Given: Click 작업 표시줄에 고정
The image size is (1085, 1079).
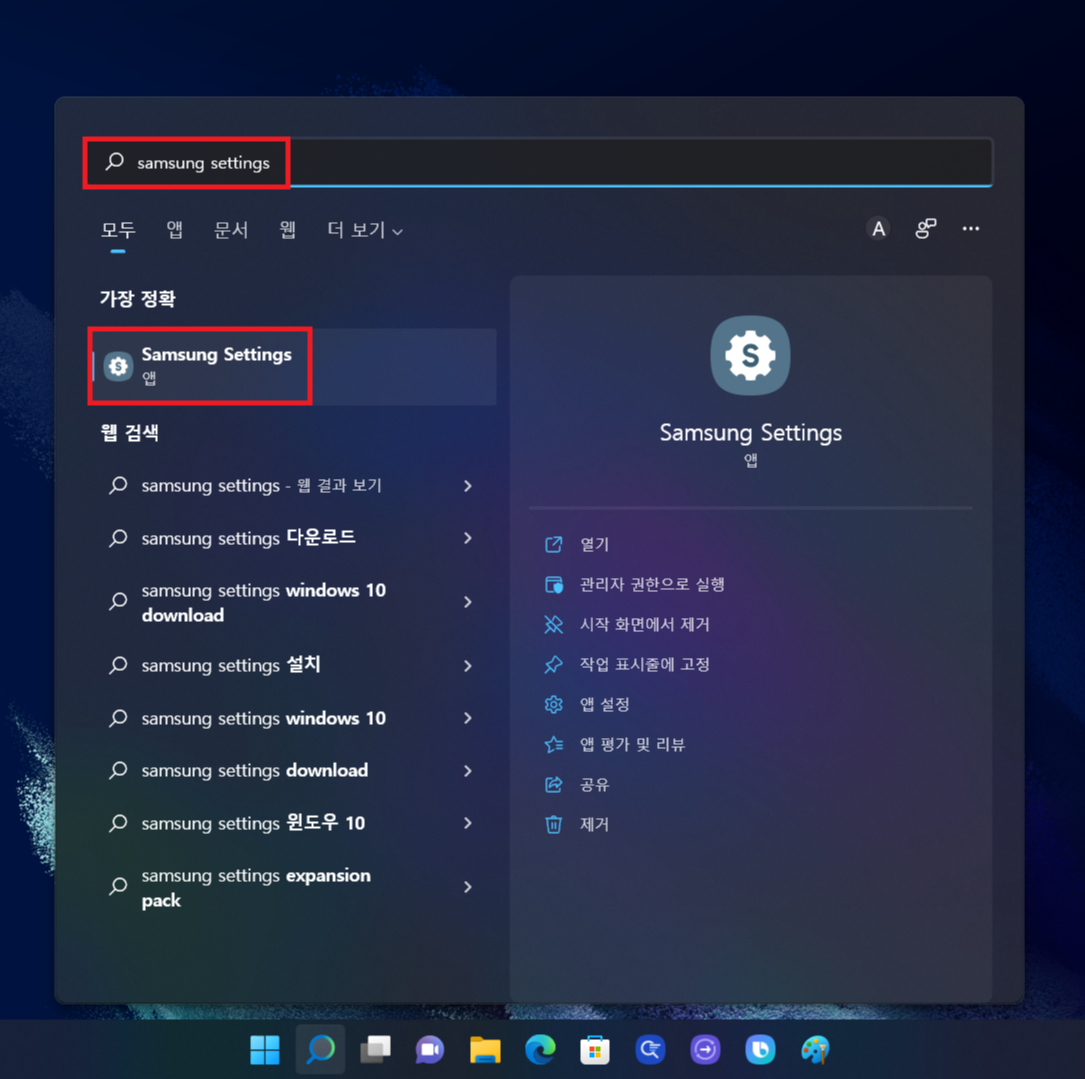Looking at the screenshot, I should pyautogui.click(x=644, y=665).
